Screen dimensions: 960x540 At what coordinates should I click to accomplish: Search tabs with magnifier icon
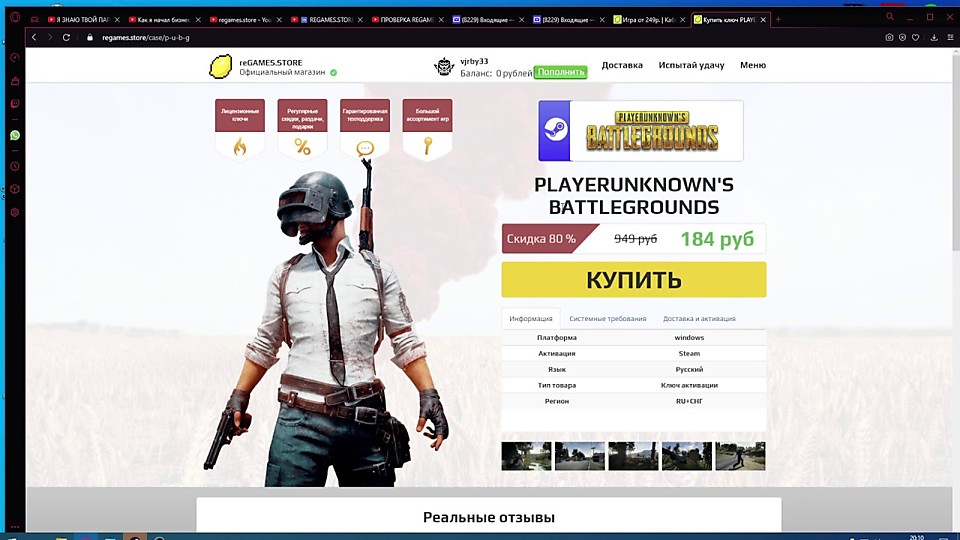(890, 17)
